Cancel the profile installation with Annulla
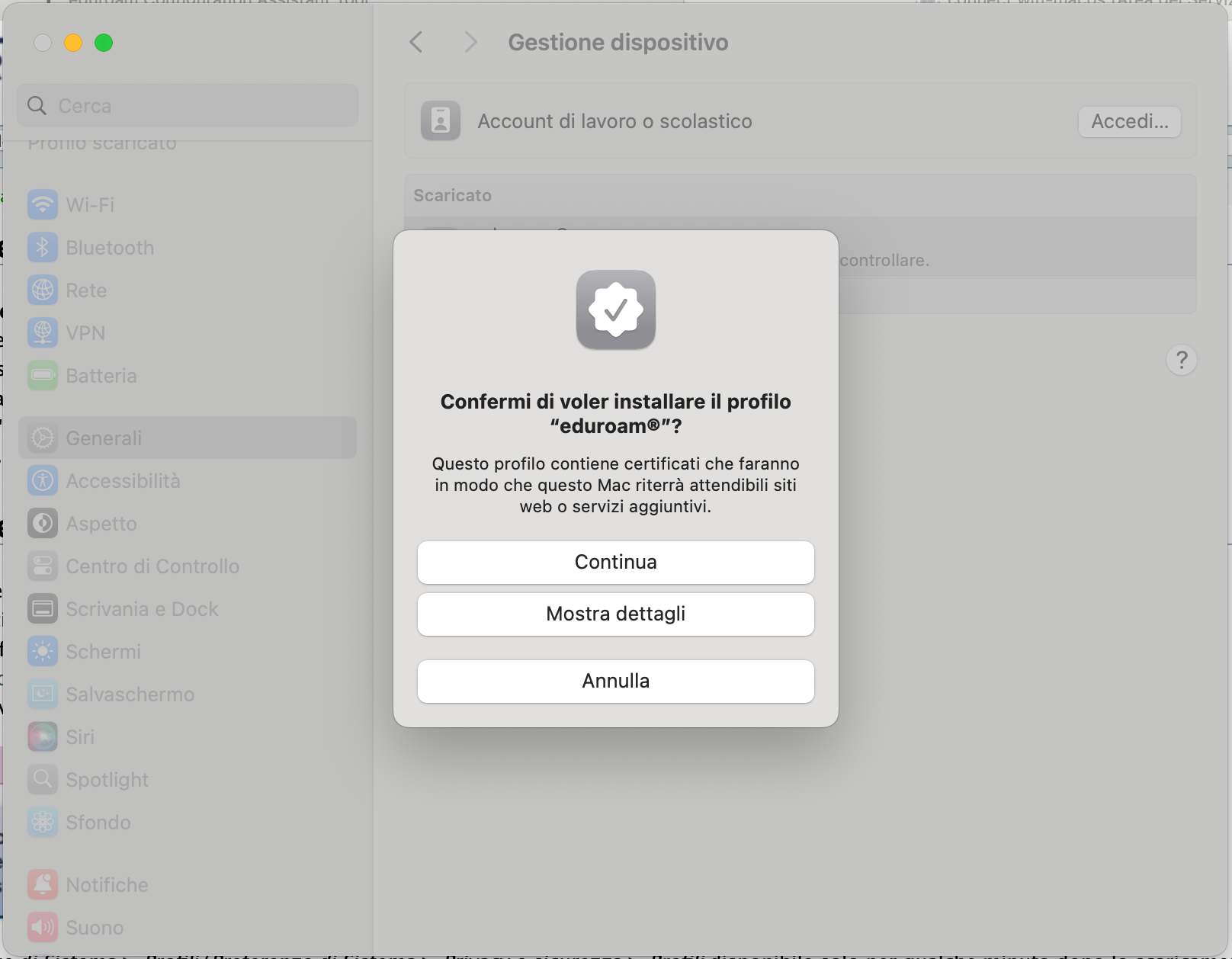Viewport: 1232px width, 959px height. point(615,681)
